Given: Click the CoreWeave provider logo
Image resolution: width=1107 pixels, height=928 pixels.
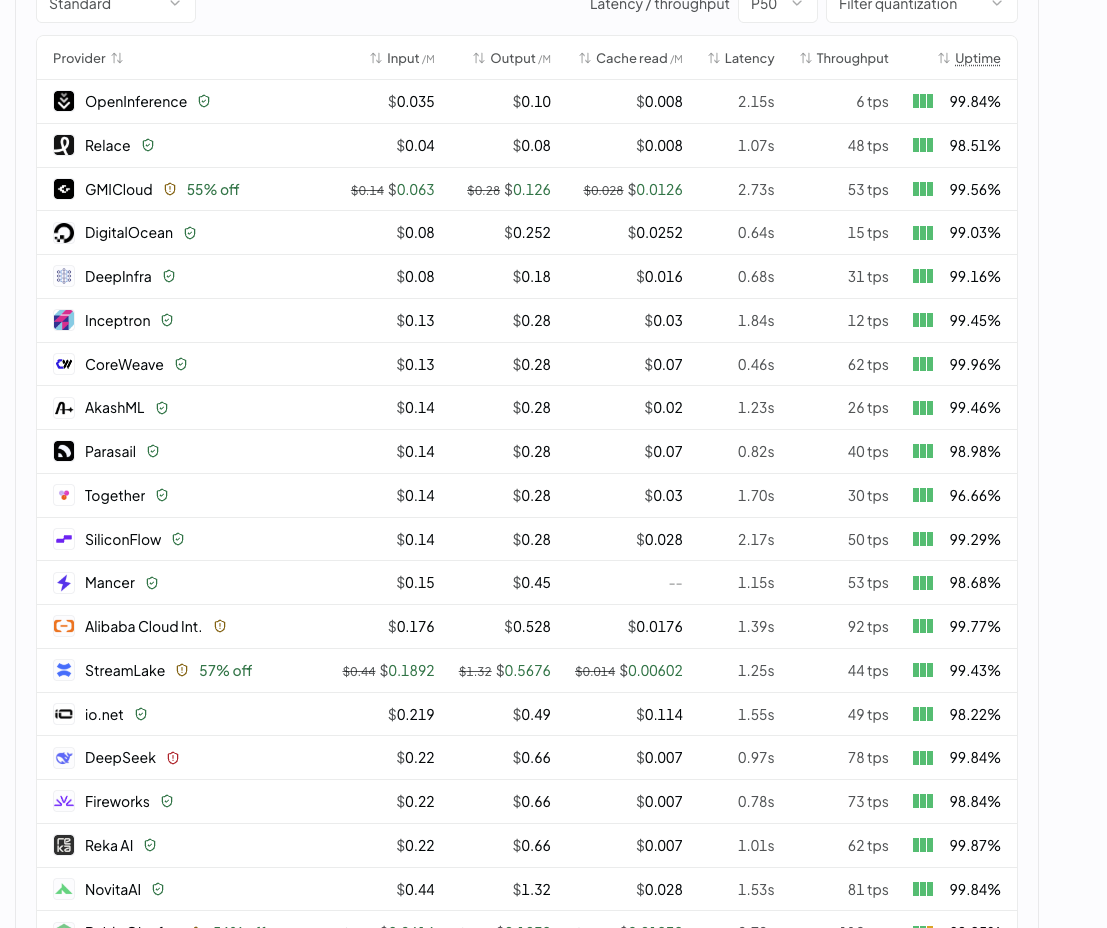Looking at the screenshot, I should [x=64, y=364].
